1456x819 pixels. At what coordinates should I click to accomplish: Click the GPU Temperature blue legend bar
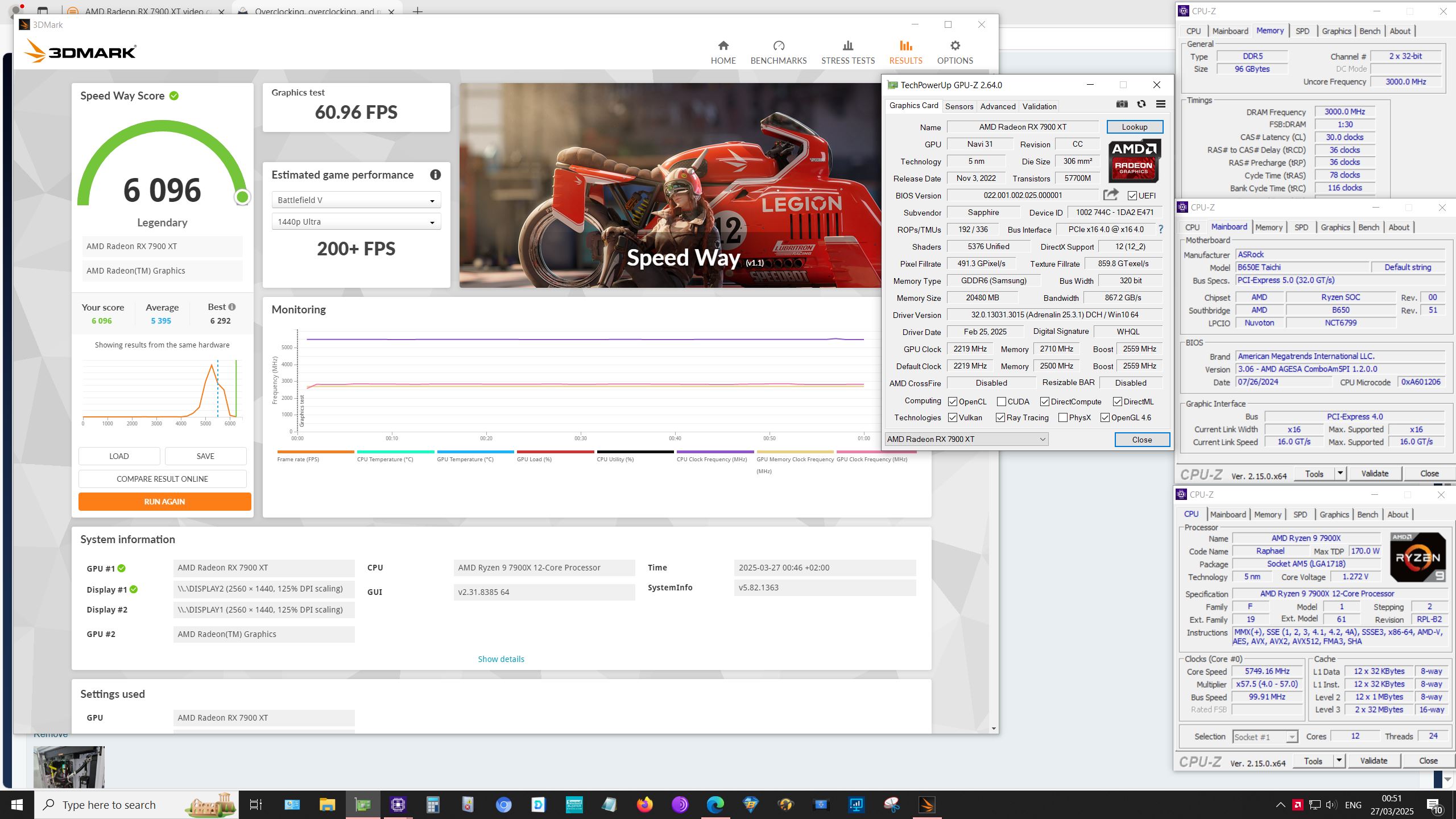click(475, 452)
